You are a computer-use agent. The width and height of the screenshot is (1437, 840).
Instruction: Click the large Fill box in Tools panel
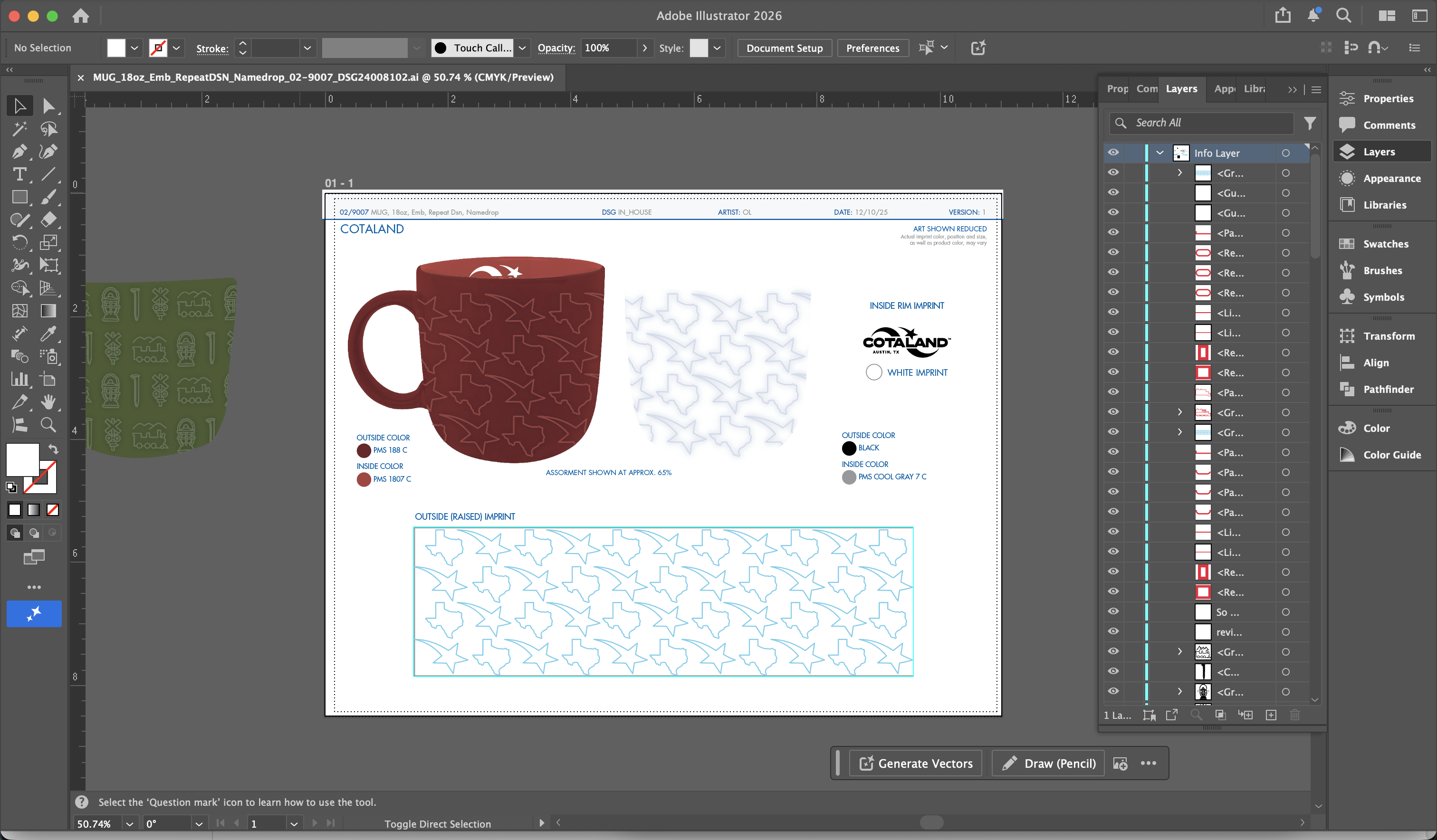click(22, 459)
